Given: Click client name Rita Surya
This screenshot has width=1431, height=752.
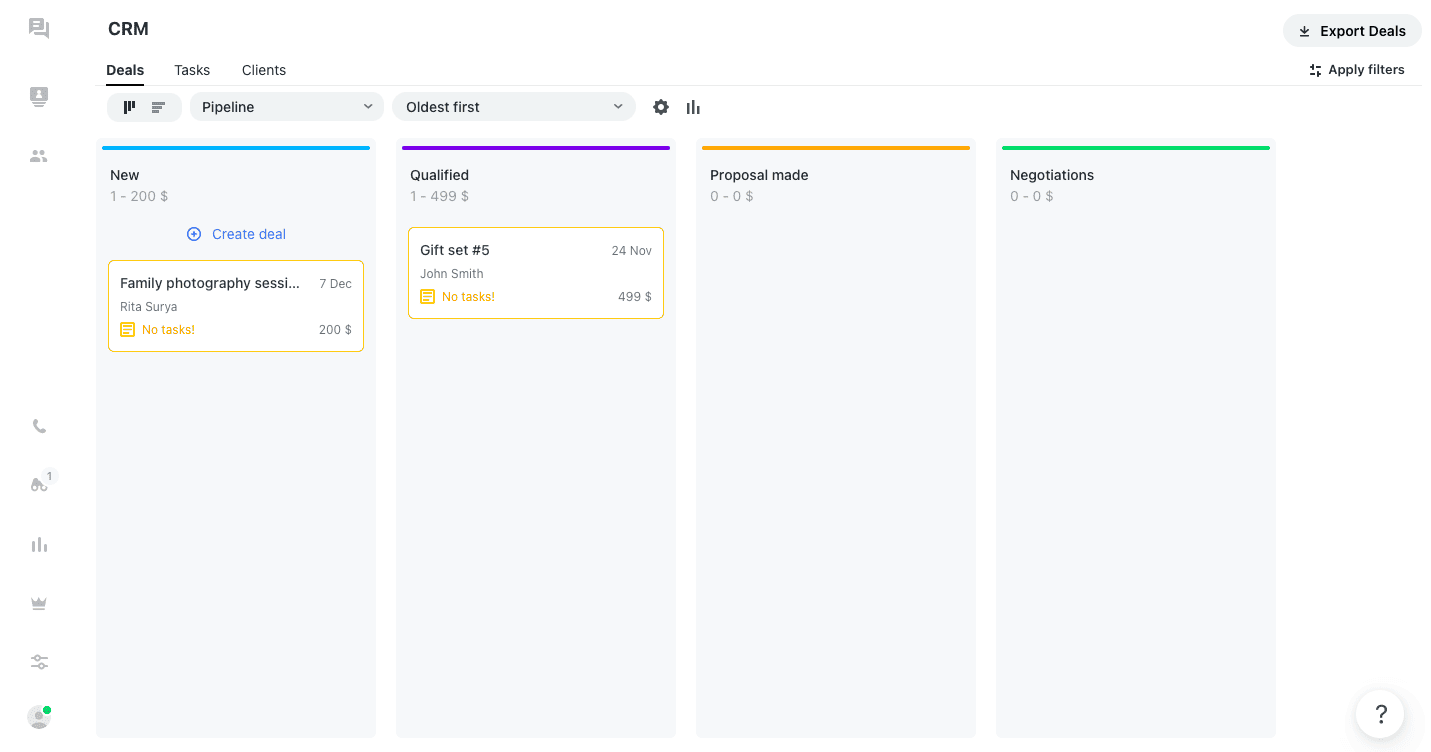Looking at the screenshot, I should click(x=148, y=307).
